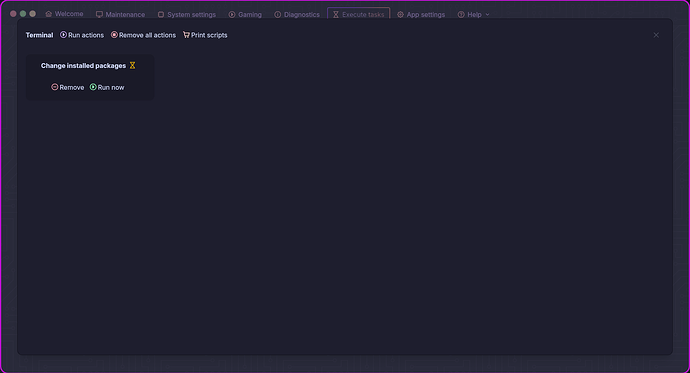Remove the Change installed packages task
The image size is (690, 373).
pyautogui.click(x=68, y=87)
